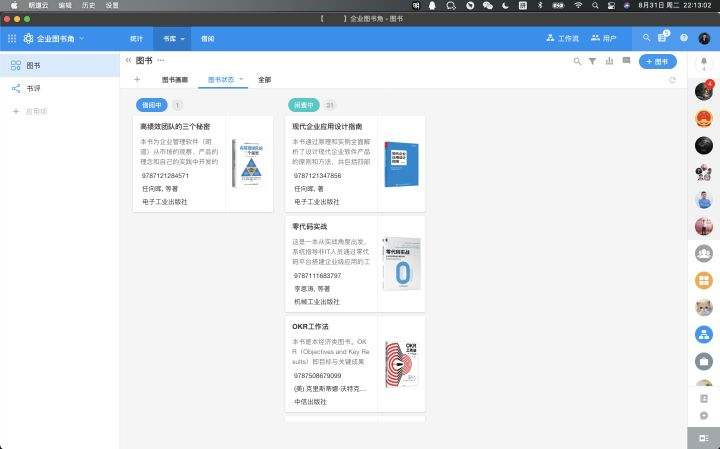Click the plus icon to add a view
The height and width of the screenshot is (449, 720).
coord(137,79)
